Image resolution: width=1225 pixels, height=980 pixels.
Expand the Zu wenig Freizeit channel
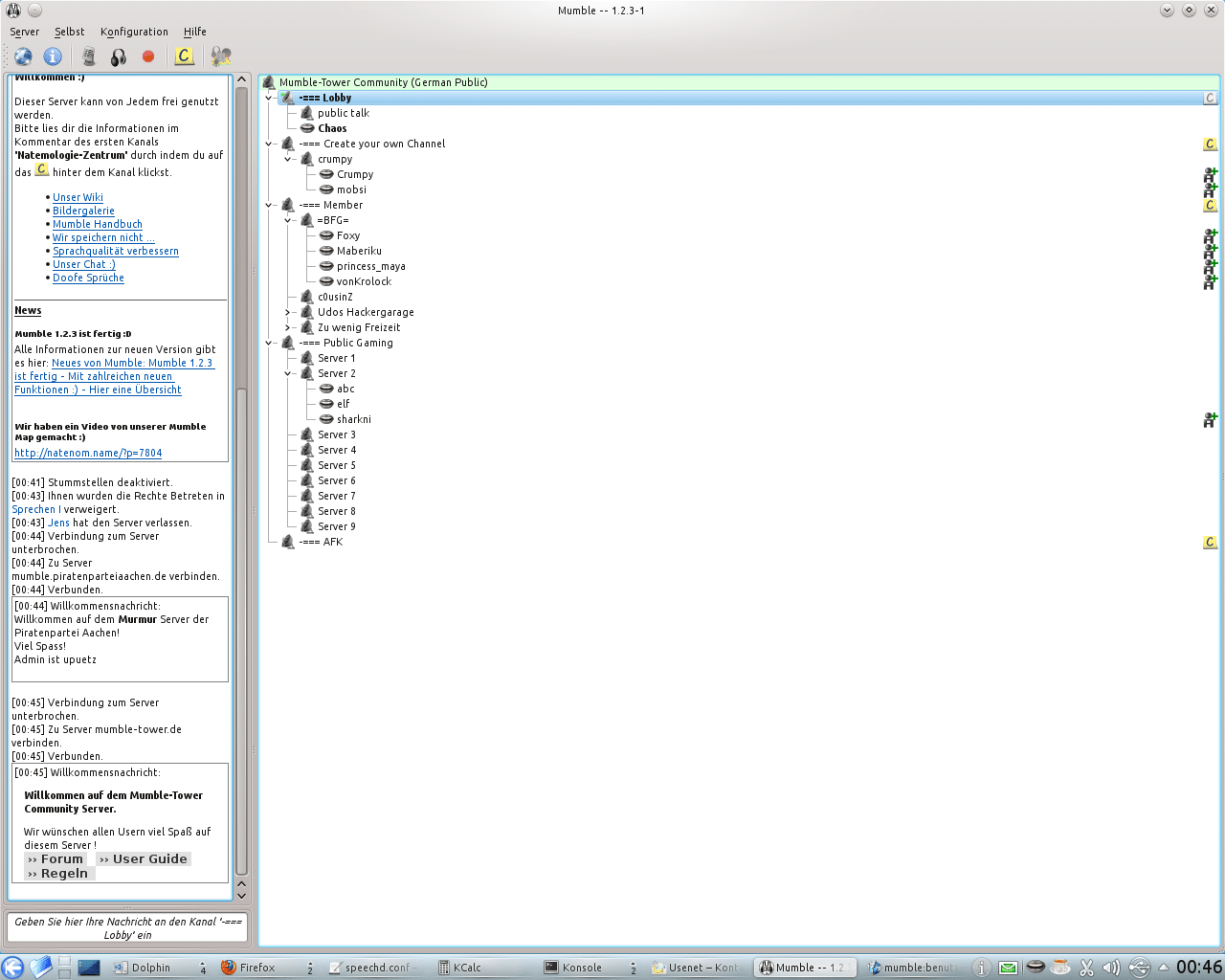pos(288,327)
